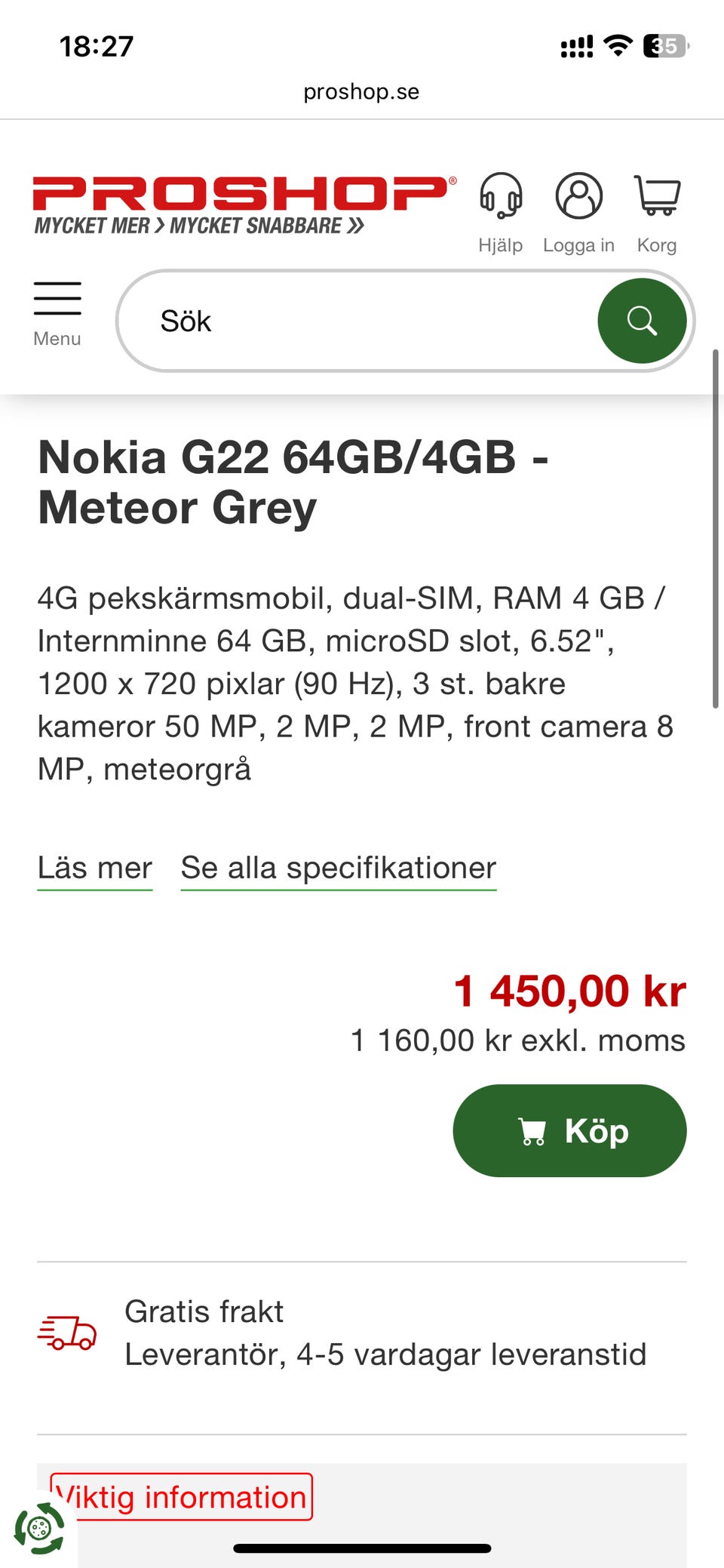Tap the proshop.se address bar
Image resolution: width=724 pixels, height=1568 pixels.
361,91
